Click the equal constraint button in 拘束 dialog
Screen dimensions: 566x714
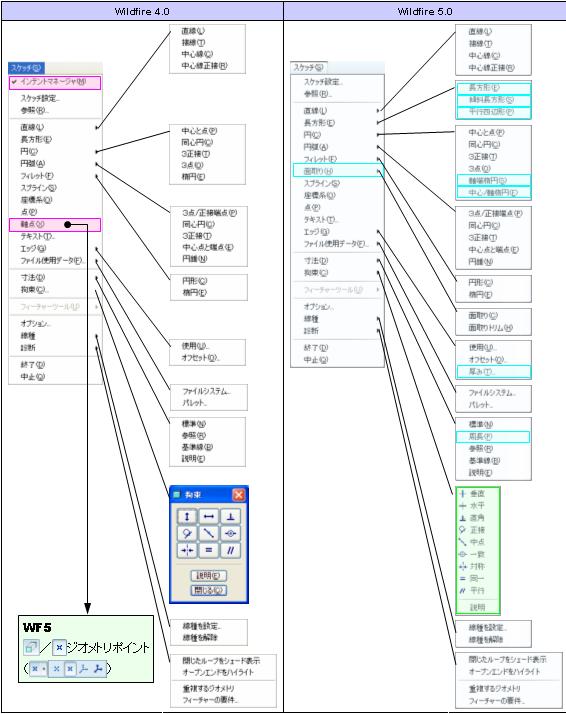pyautogui.click(x=209, y=550)
